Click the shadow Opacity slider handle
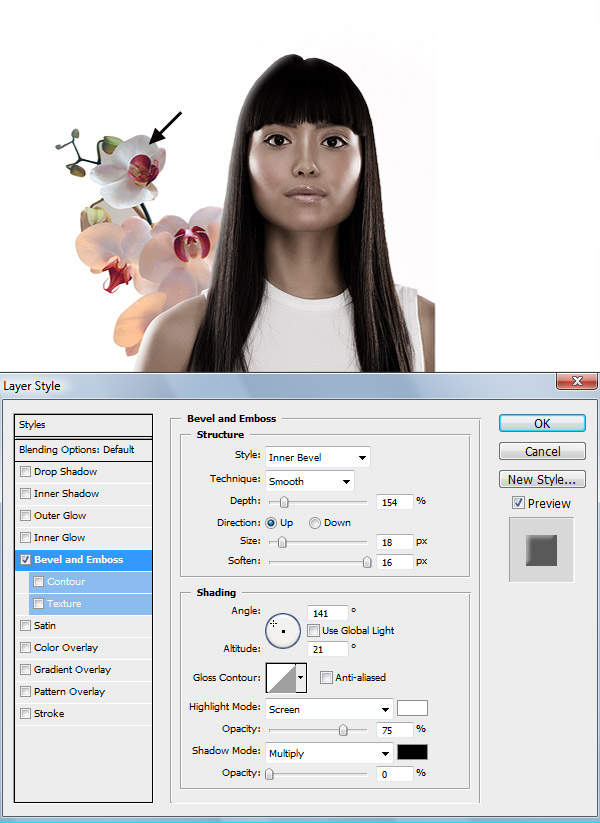The image size is (600, 823). point(269,774)
